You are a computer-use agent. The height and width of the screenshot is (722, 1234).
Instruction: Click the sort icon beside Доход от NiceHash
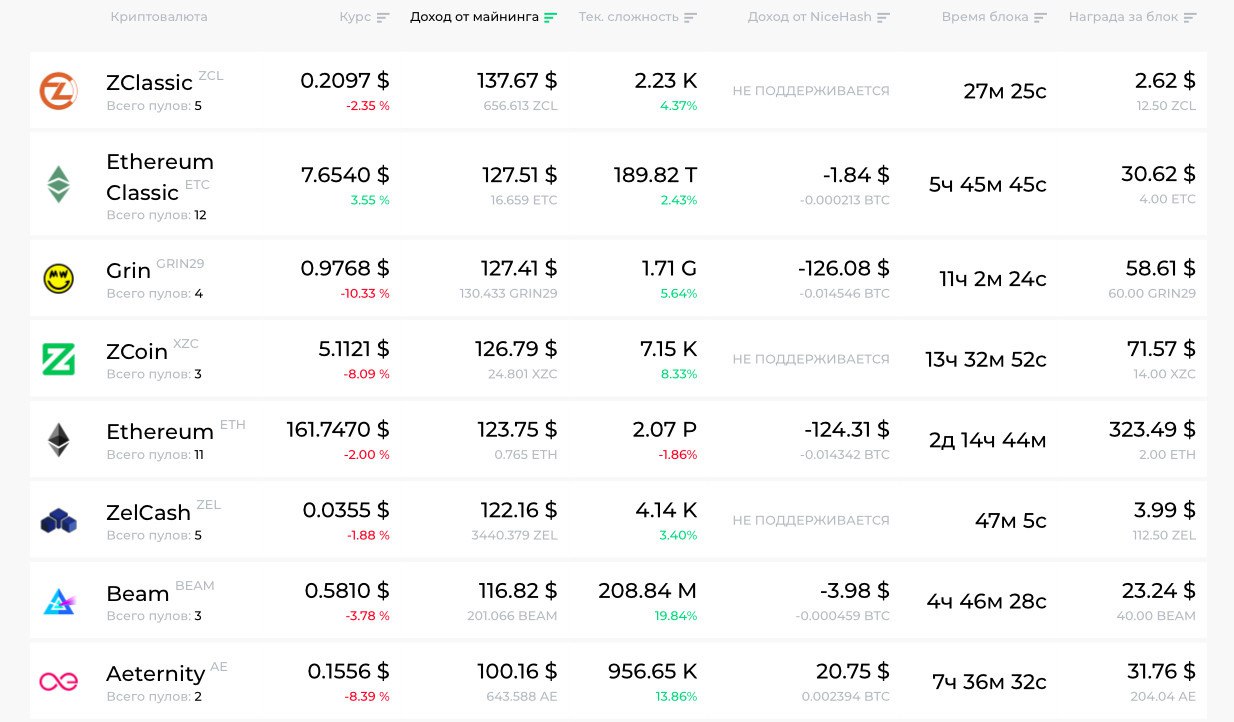click(x=883, y=18)
